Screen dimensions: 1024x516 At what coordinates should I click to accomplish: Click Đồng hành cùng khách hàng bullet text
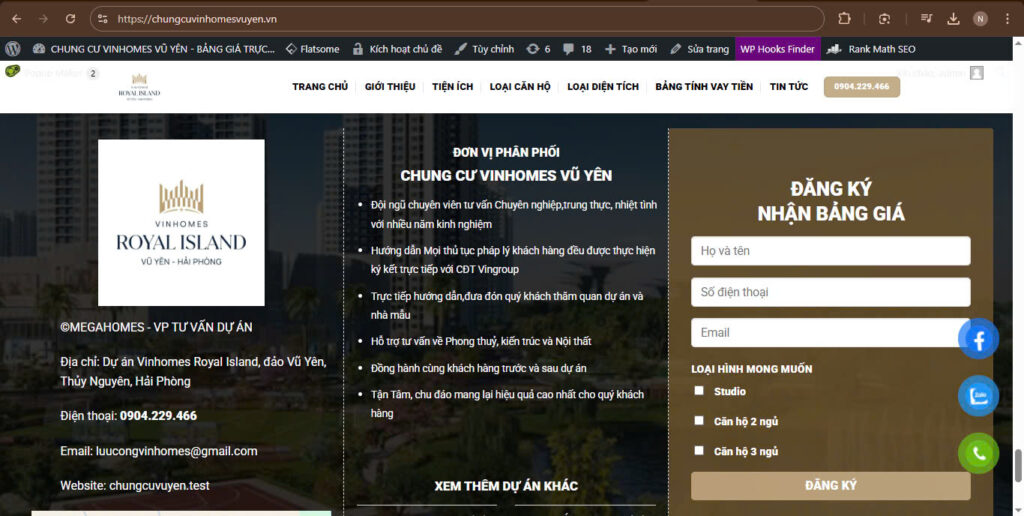479,368
